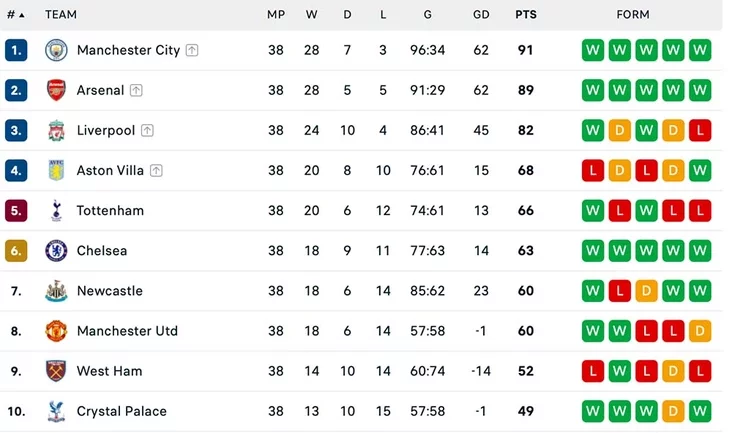Image resolution: width=732 pixels, height=433 pixels.
Task: Click the arrow icon next to Liverpool
Action: (147, 130)
